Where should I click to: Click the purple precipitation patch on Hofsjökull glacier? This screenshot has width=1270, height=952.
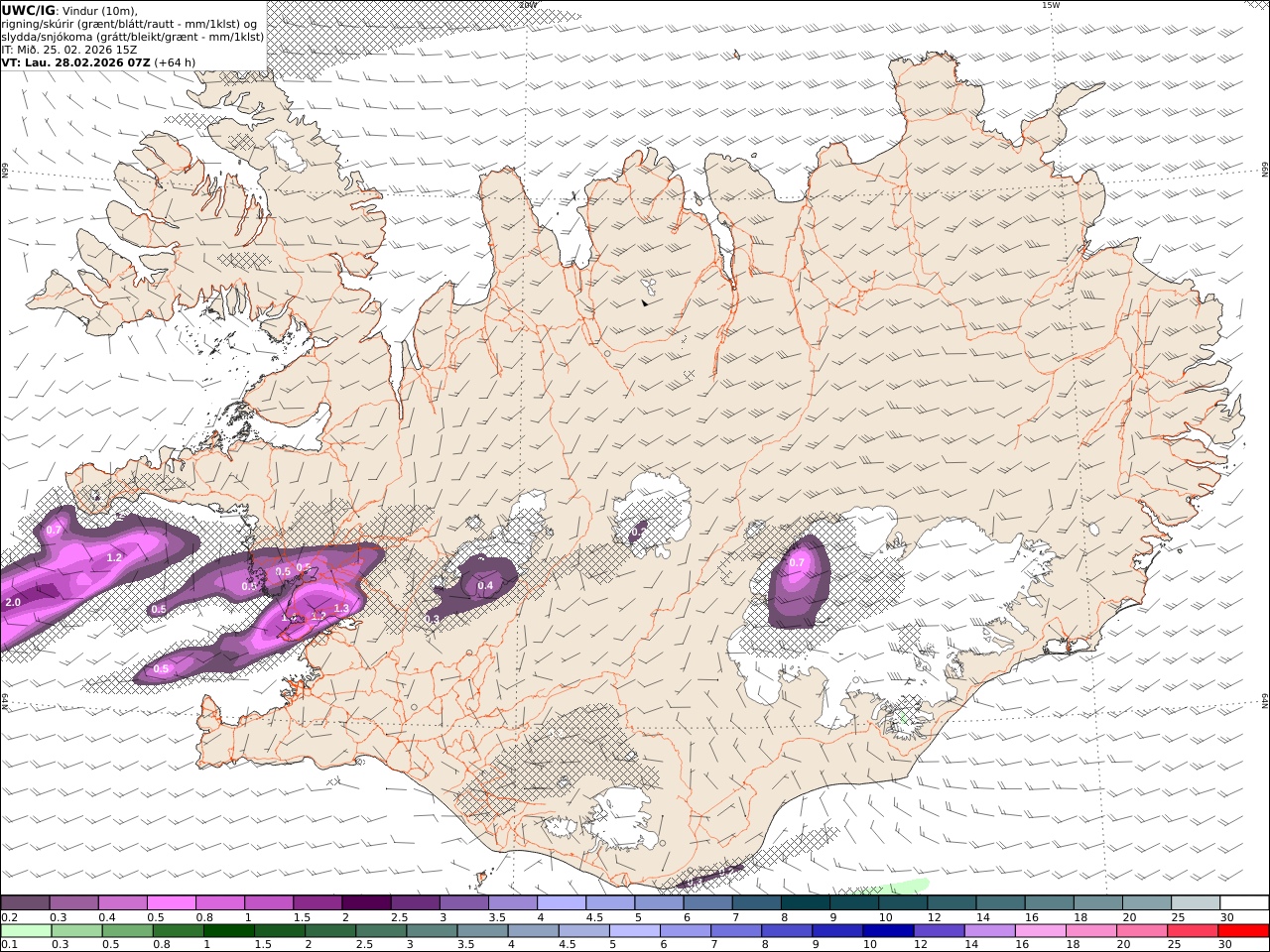click(637, 533)
